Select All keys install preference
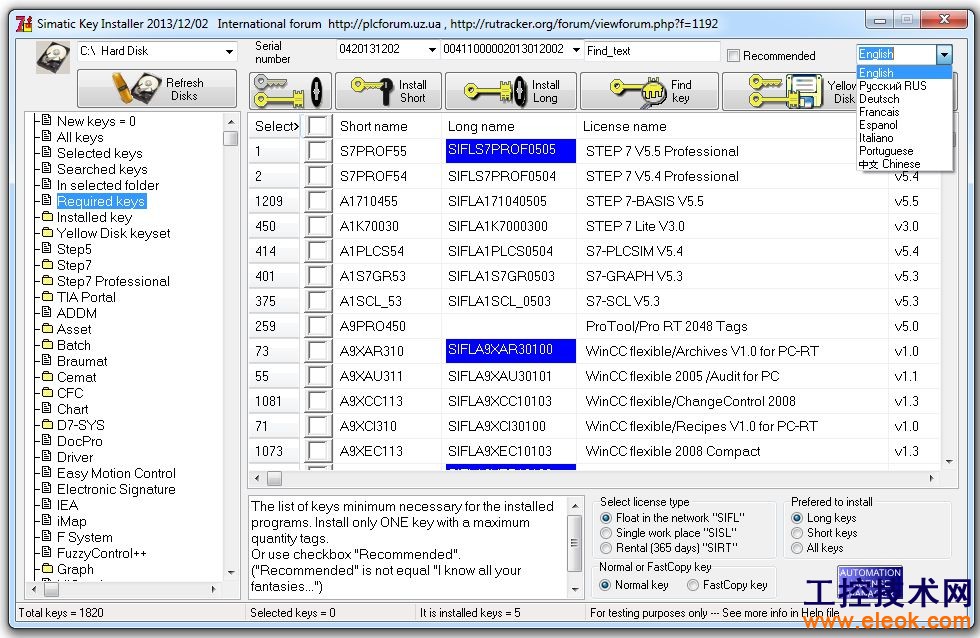 pos(797,548)
